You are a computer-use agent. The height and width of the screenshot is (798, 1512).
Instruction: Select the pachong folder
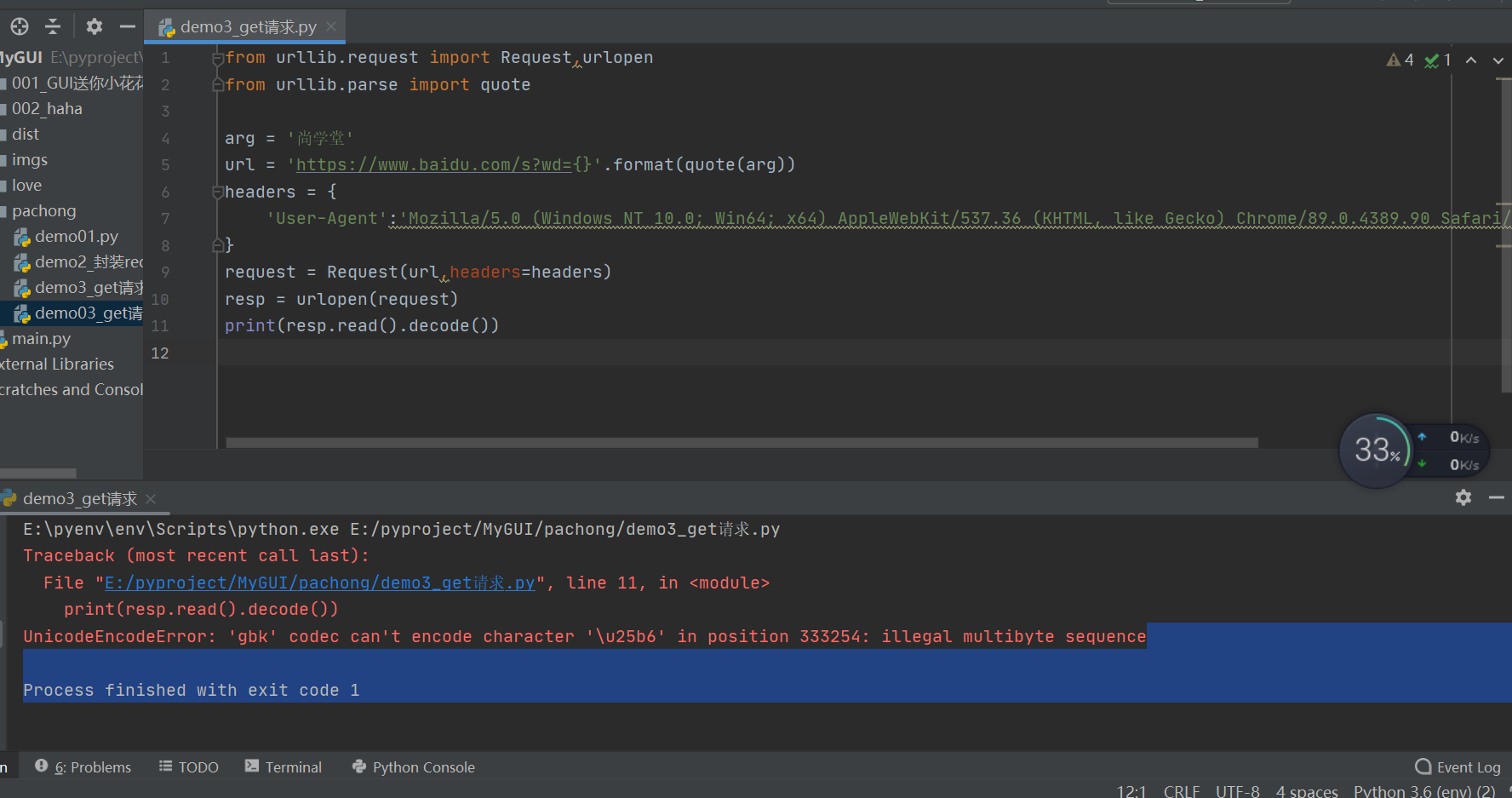pos(43,210)
